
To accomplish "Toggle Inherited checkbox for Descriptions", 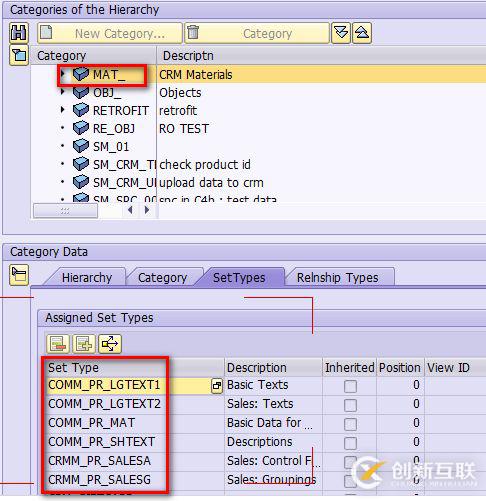I will coord(350,443).
